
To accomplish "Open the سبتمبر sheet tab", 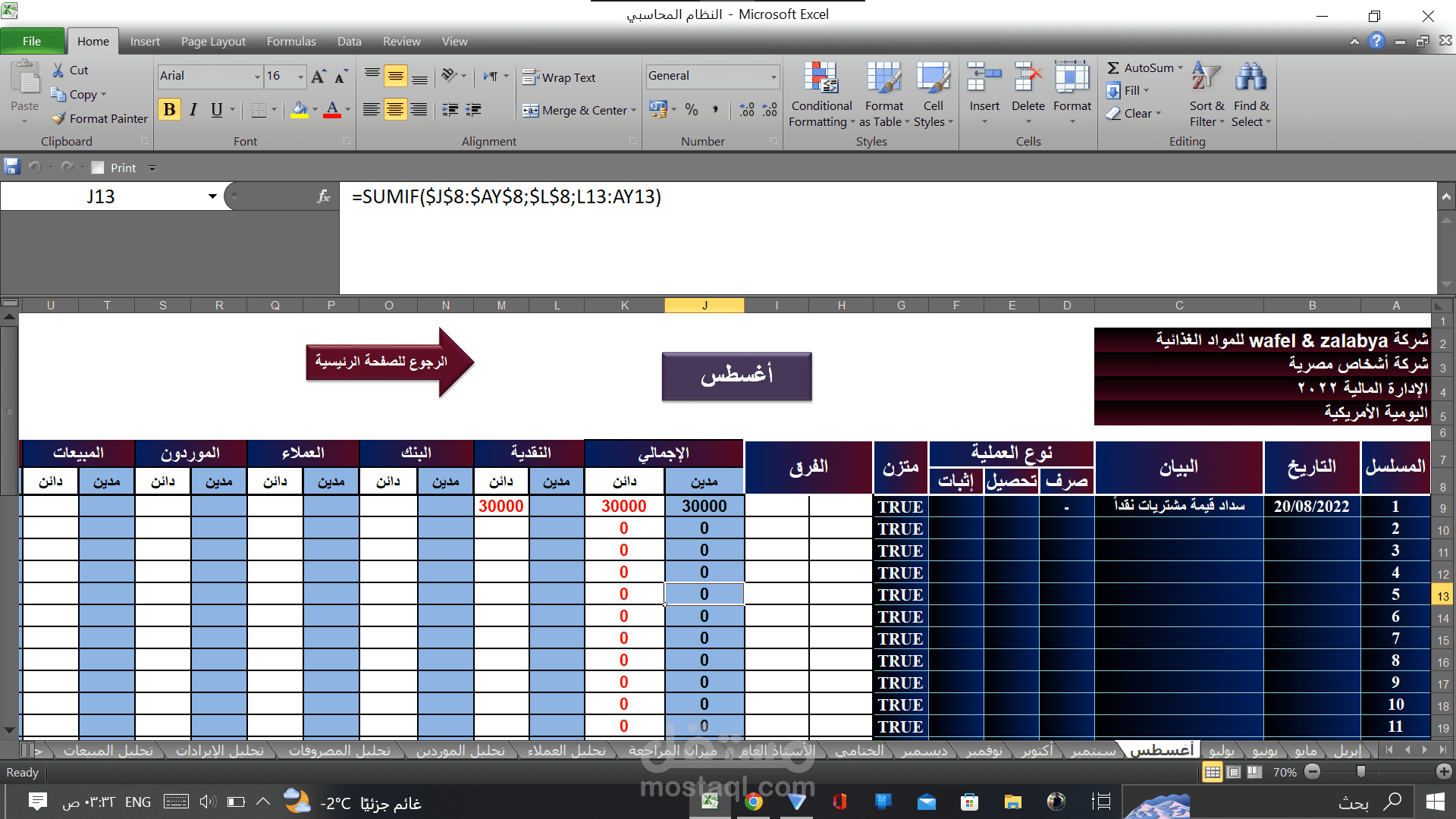I will [x=1093, y=751].
